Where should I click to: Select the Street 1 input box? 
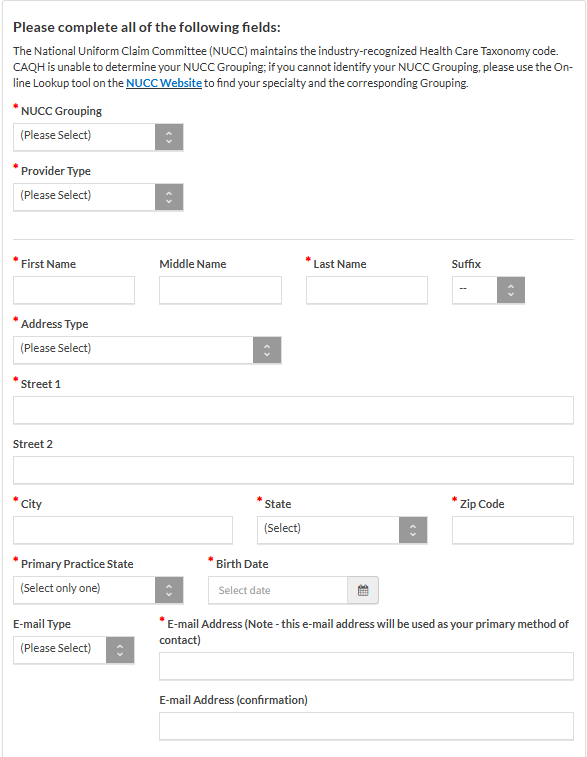294,410
